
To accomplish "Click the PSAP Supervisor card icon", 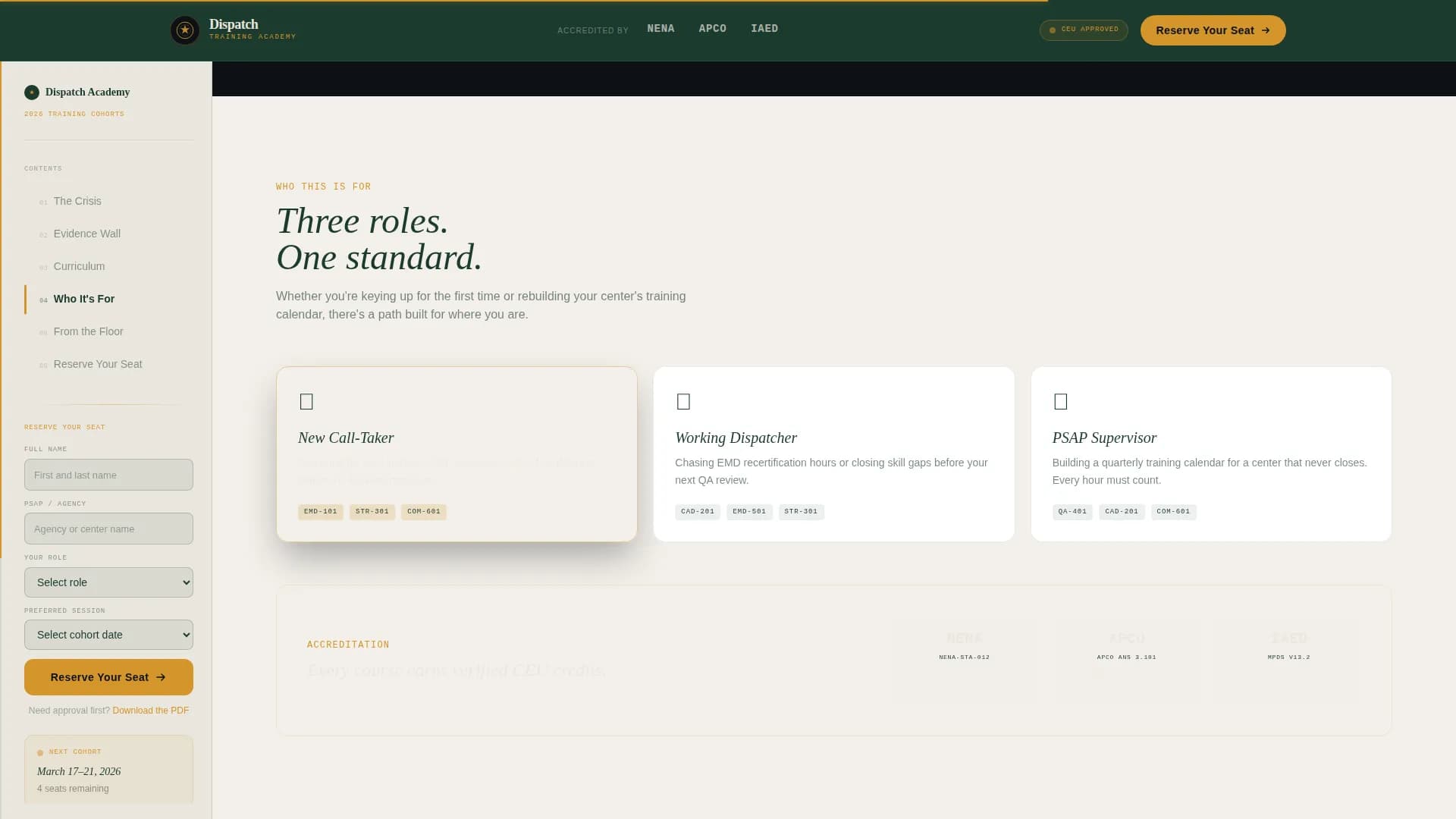I will coord(1061,401).
